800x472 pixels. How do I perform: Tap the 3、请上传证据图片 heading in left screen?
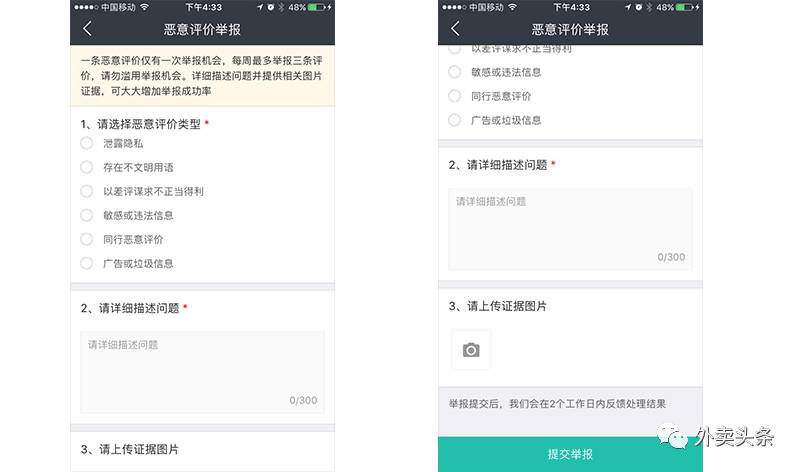pyautogui.click(x=130, y=450)
